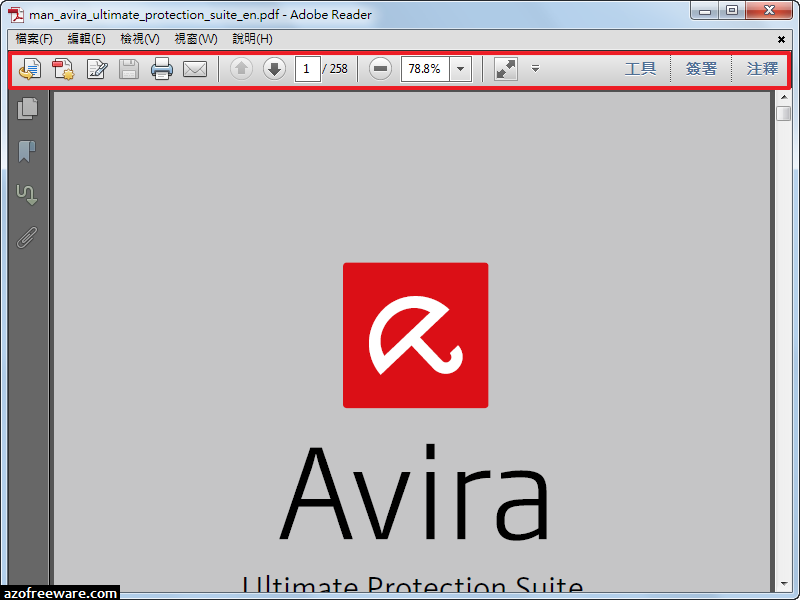Open the 注釋 comment pane
Screen dimensions: 800x600
click(763, 69)
